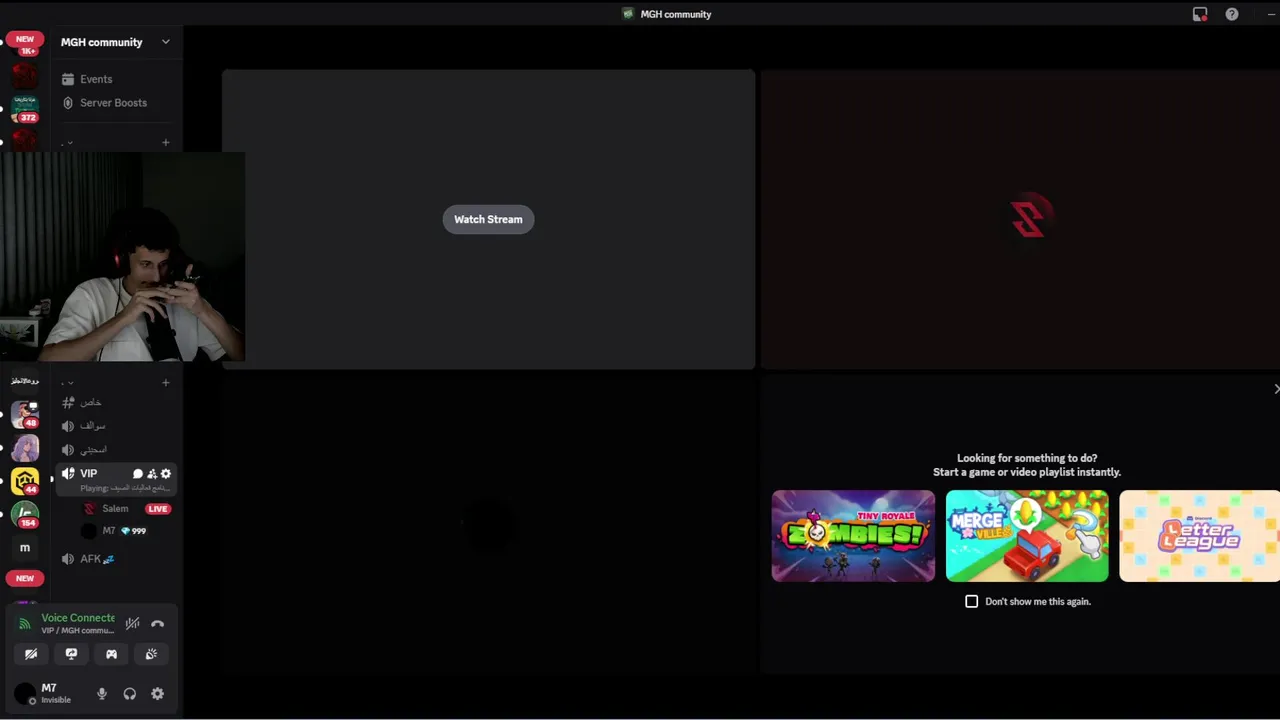This screenshot has width=1280, height=720.
Task: Open the server labeled "m"
Action: [25, 548]
